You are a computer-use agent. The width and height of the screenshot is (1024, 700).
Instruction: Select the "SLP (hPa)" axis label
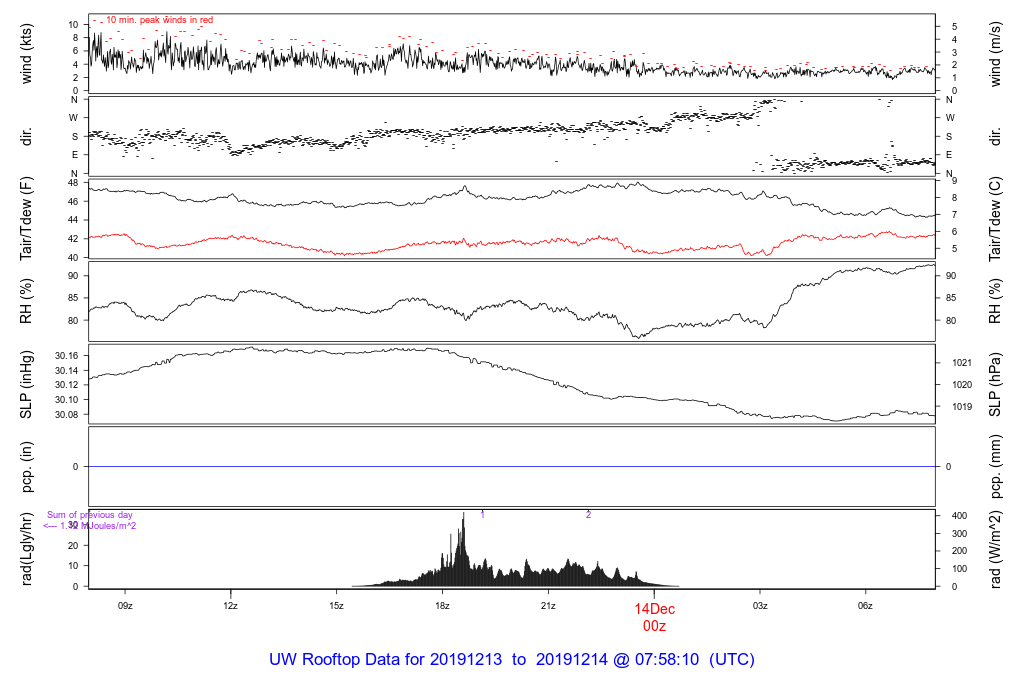click(x=995, y=384)
